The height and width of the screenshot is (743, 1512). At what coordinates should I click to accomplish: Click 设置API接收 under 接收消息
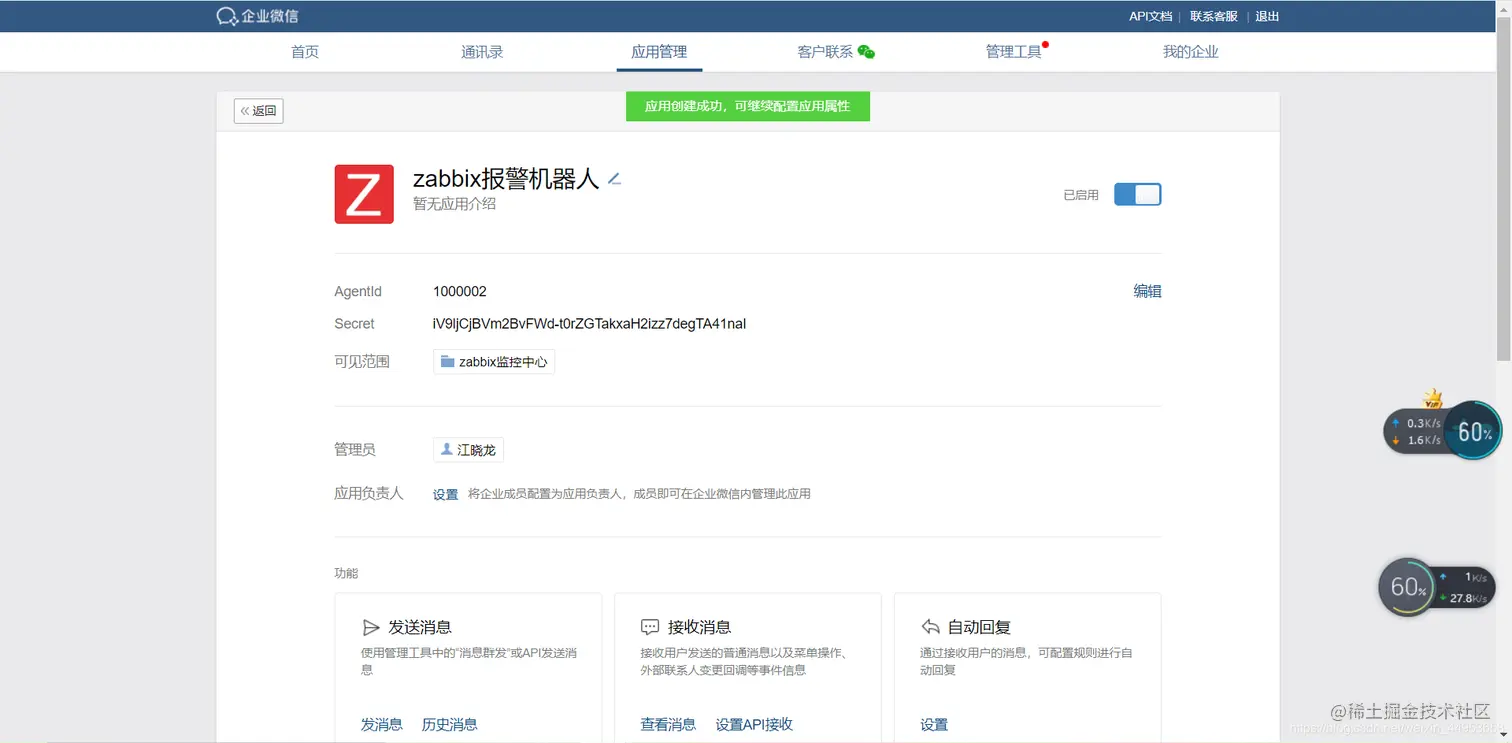[754, 723]
